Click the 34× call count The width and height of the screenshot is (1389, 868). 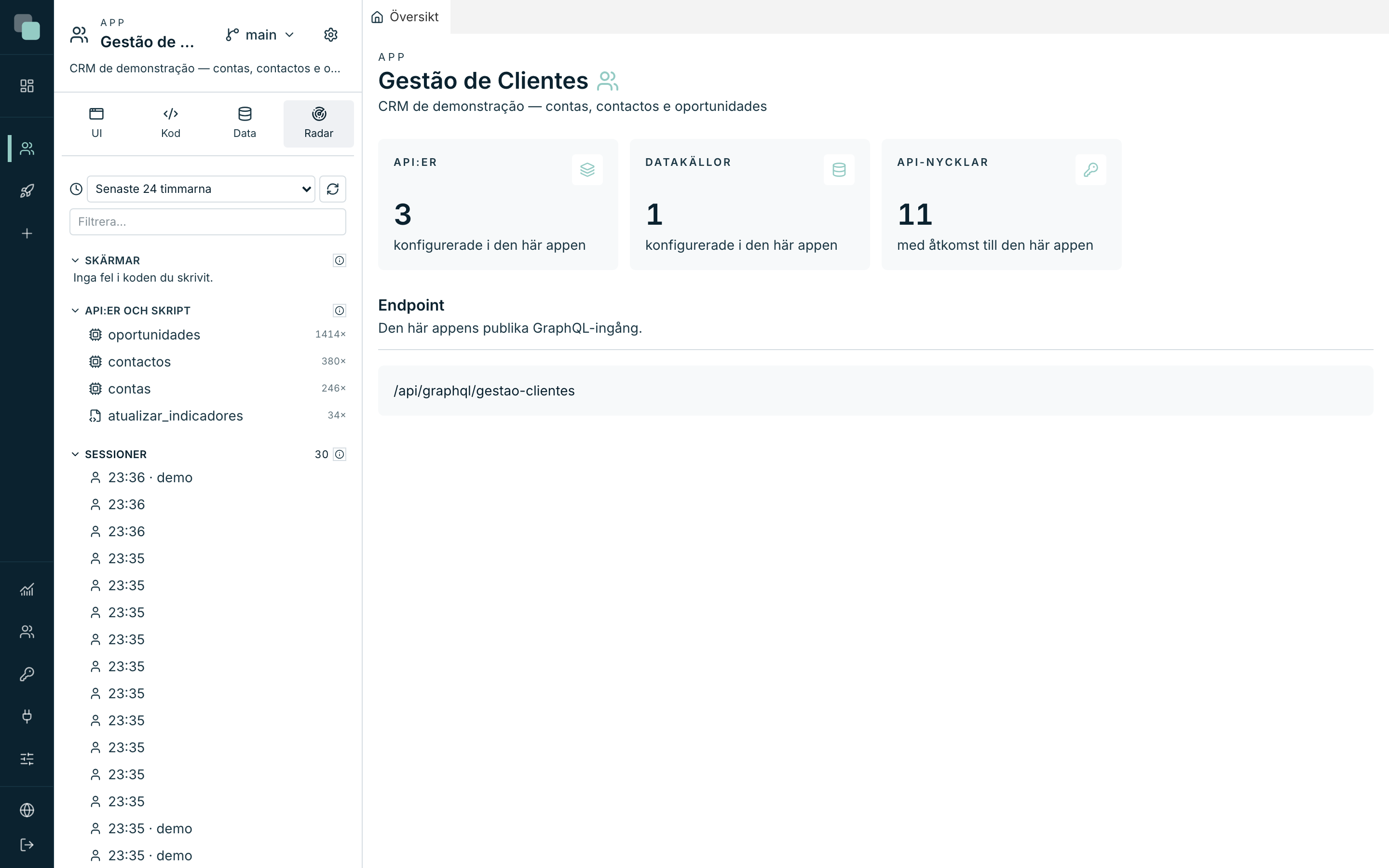point(337,415)
